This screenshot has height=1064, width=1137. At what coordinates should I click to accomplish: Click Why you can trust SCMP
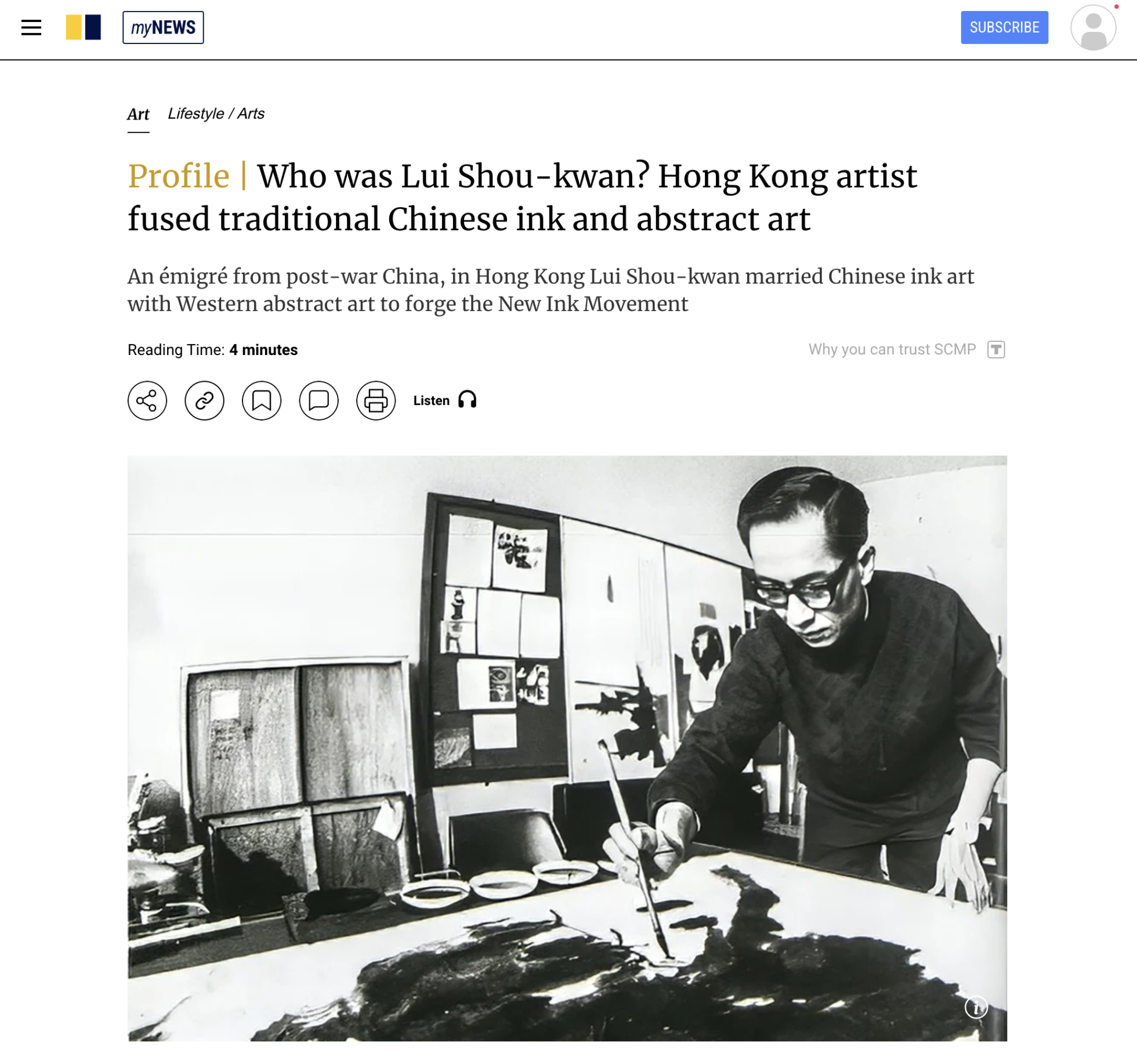click(x=892, y=349)
